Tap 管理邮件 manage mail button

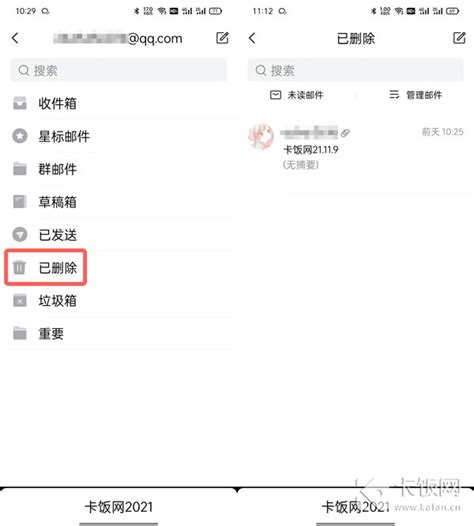tap(415, 95)
